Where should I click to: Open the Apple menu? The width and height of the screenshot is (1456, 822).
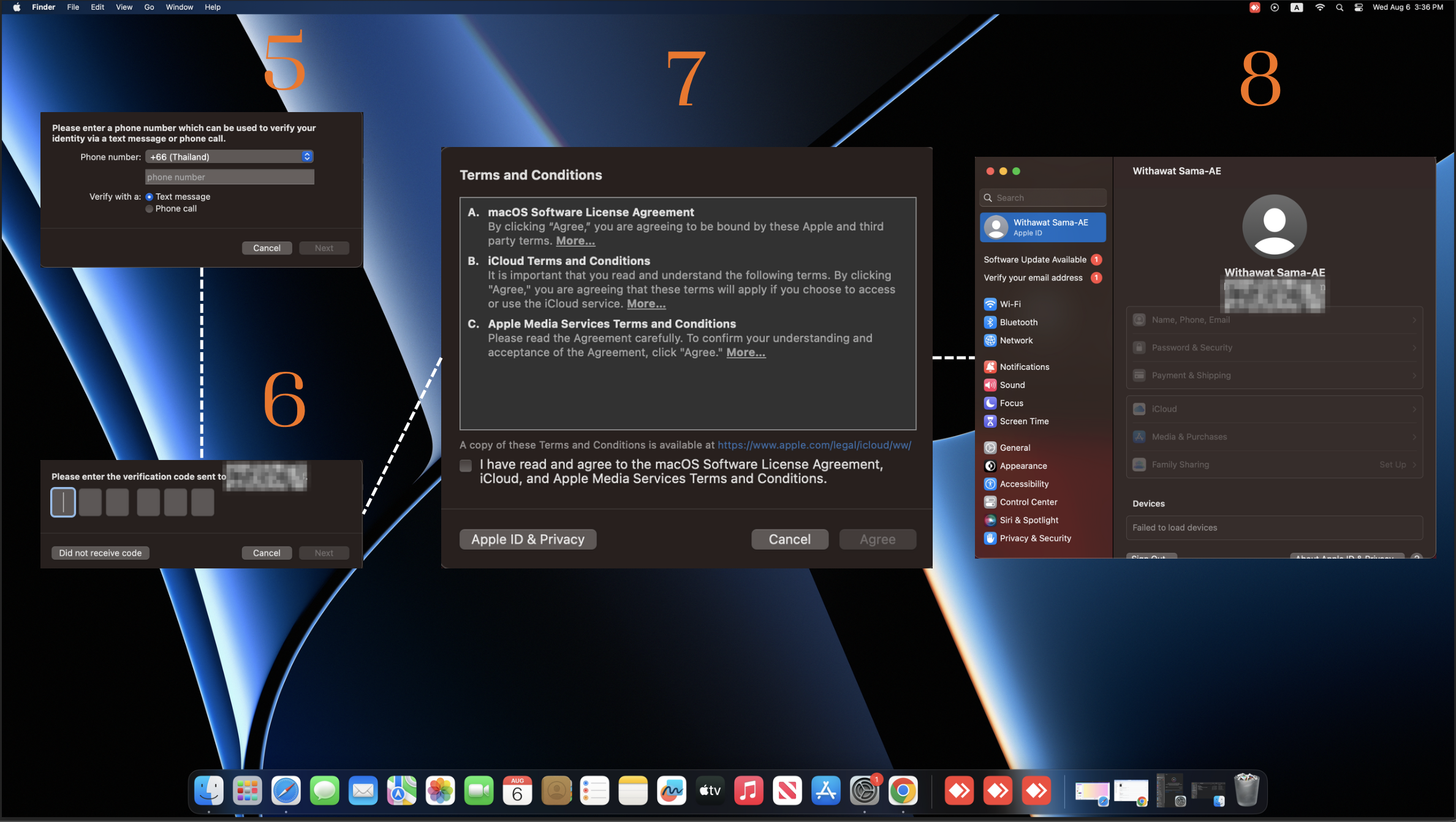tap(17, 7)
